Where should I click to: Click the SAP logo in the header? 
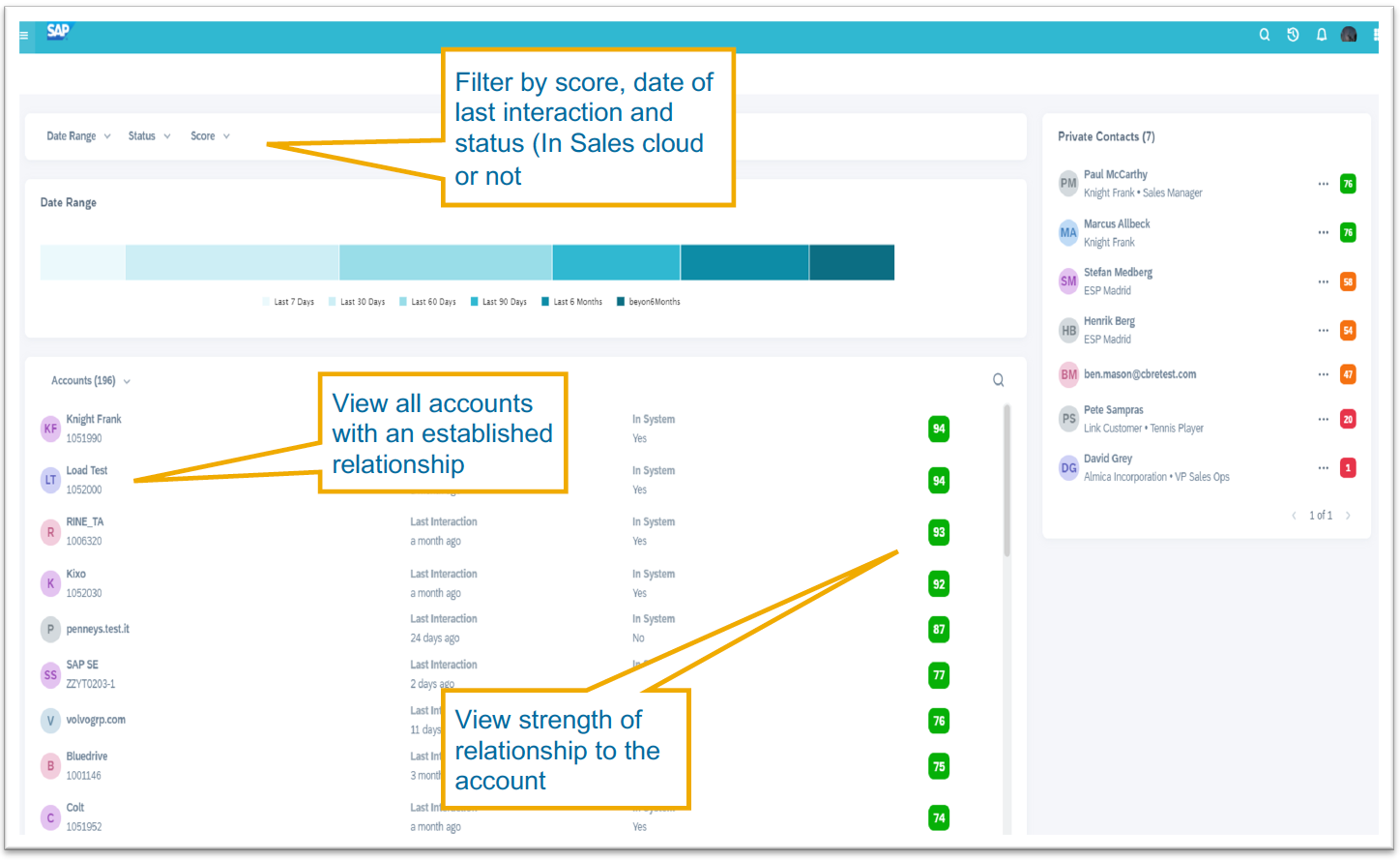[55, 32]
